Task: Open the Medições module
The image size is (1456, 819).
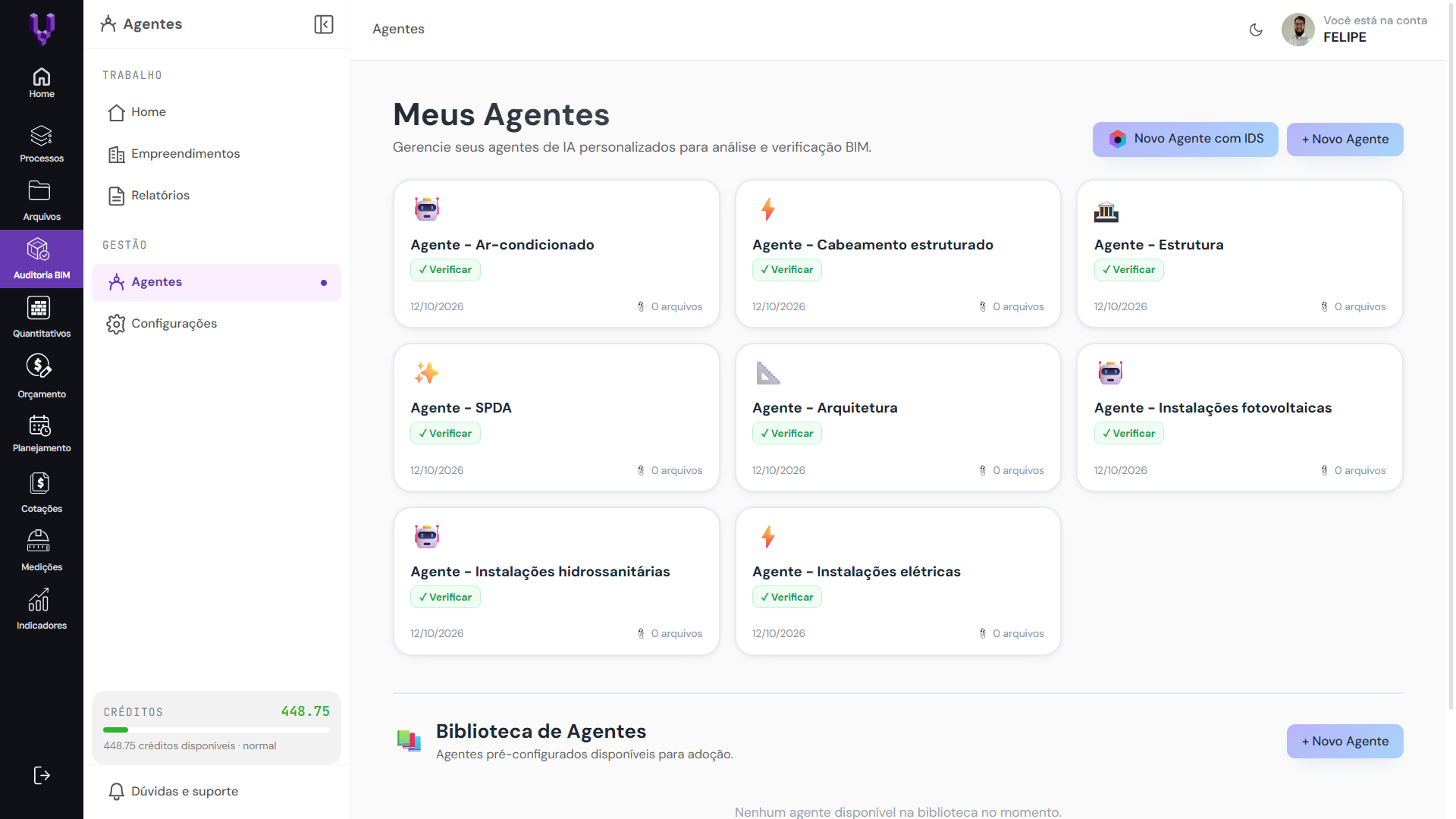Action: [42, 551]
